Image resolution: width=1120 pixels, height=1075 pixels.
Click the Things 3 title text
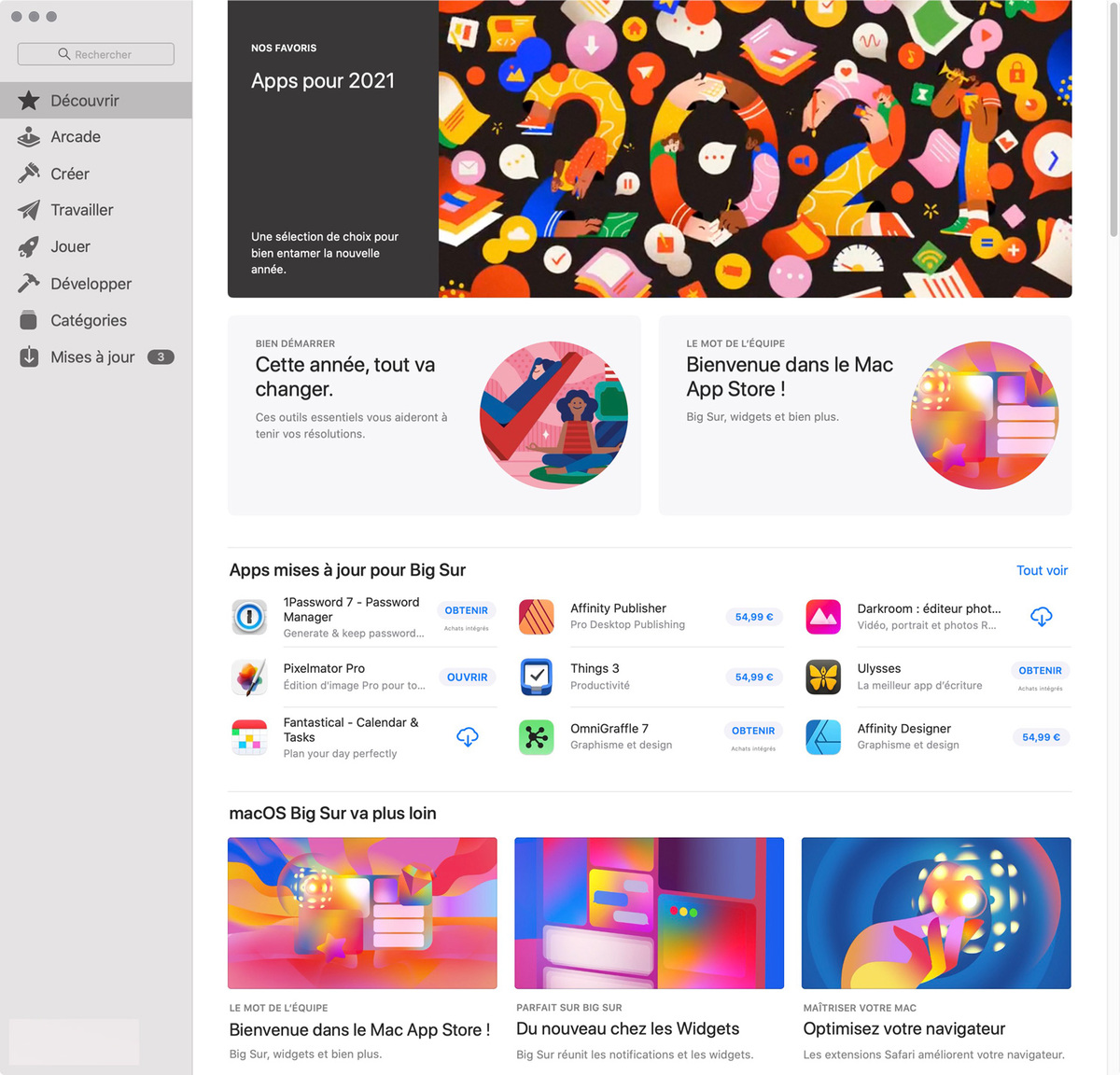click(595, 668)
